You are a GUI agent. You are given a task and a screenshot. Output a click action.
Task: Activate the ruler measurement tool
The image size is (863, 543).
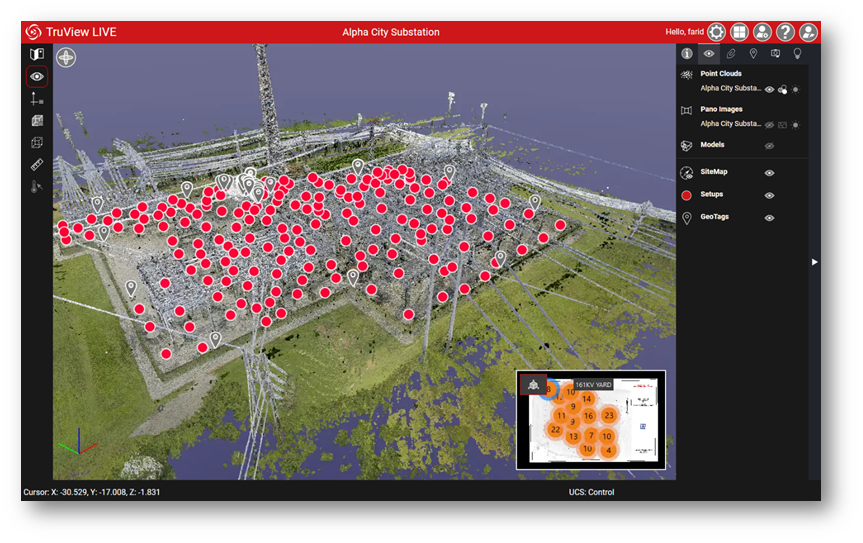(x=37, y=164)
